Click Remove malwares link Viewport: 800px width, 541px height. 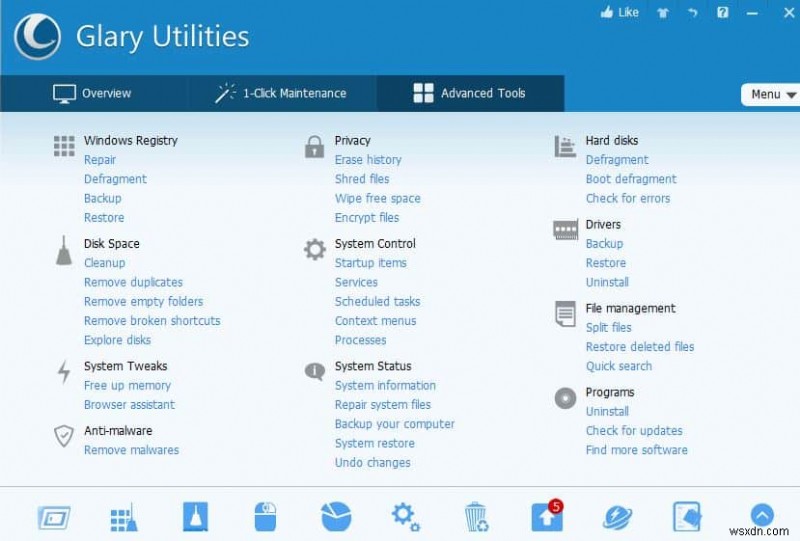(x=132, y=450)
